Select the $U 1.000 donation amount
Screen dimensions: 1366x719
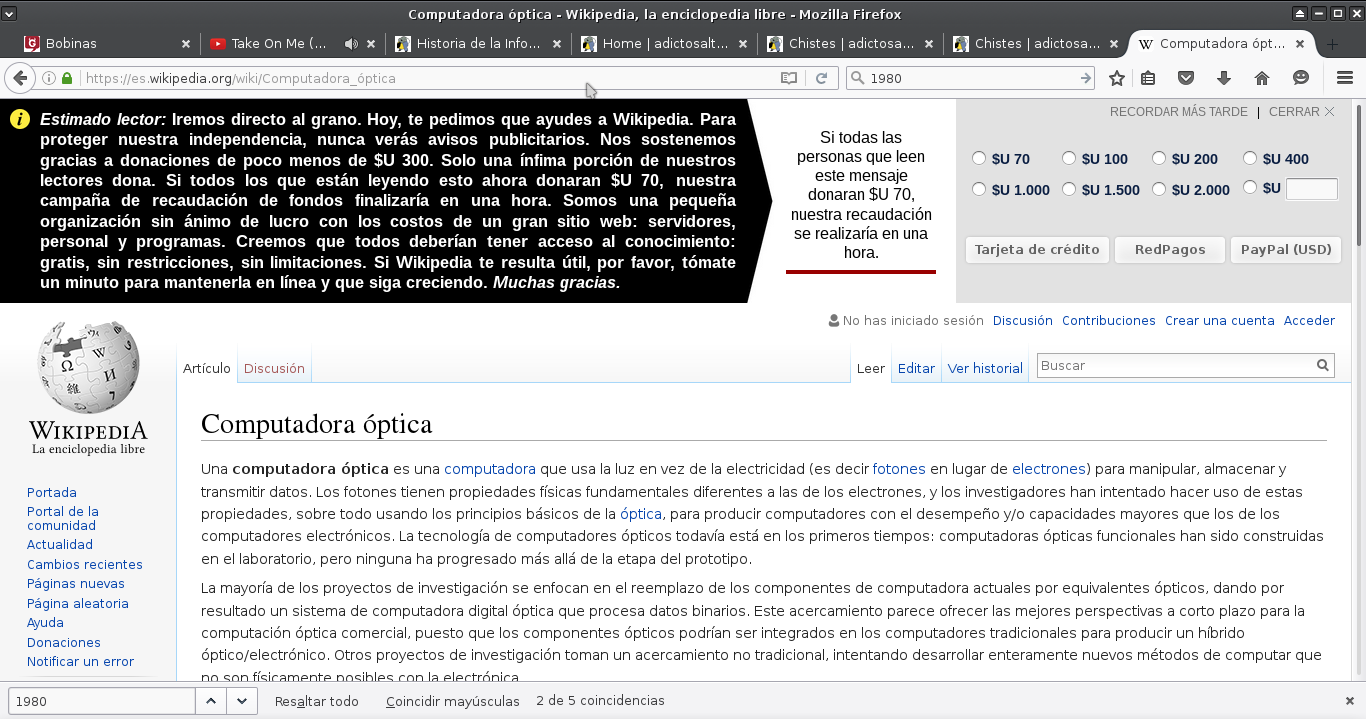[979, 189]
